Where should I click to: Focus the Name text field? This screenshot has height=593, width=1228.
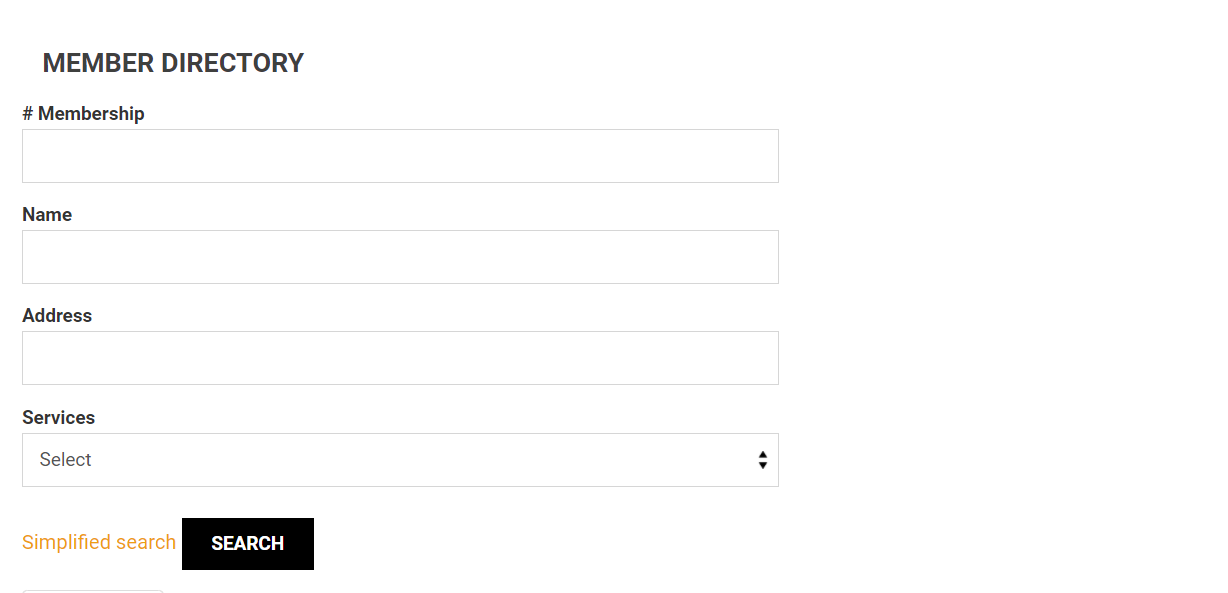400,257
